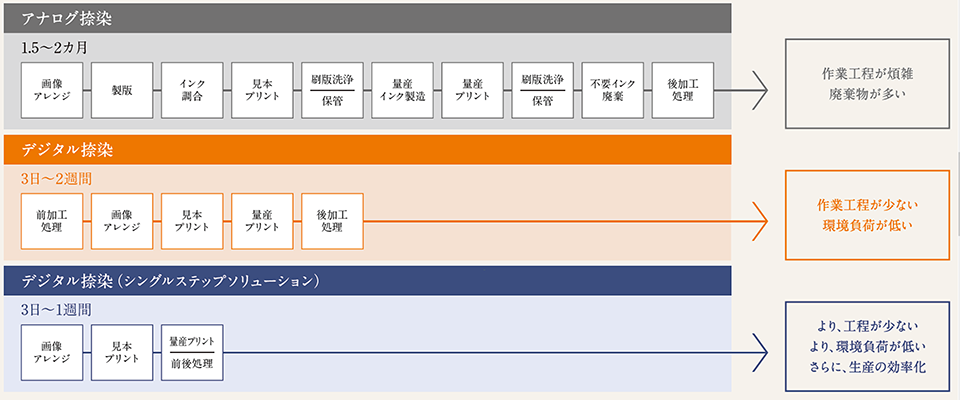Click 画像アレンジ box in analog row
960x400 pixels.
pyautogui.click(x=51, y=89)
